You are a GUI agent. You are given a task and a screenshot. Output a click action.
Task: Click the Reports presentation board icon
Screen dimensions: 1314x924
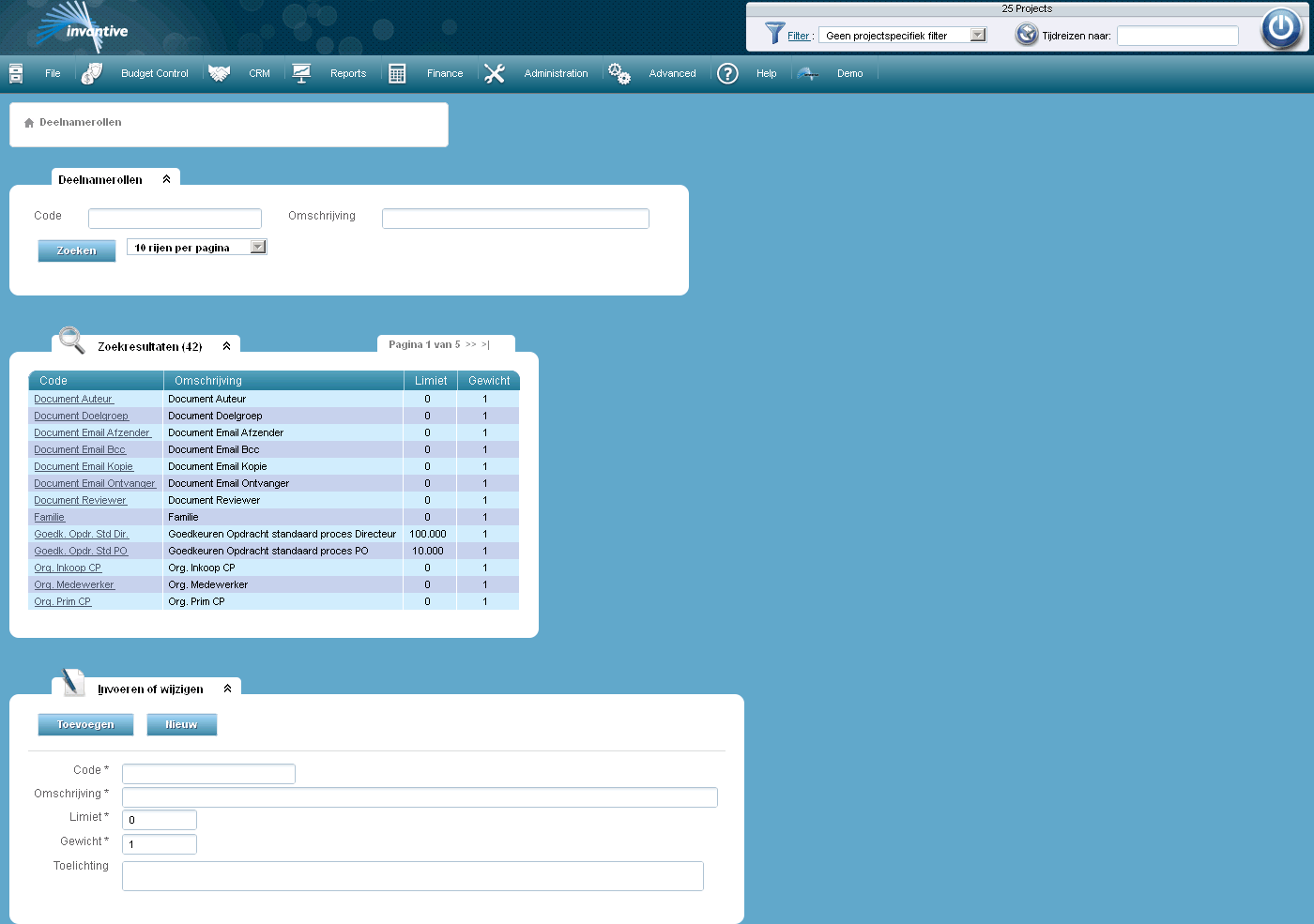(x=301, y=73)
